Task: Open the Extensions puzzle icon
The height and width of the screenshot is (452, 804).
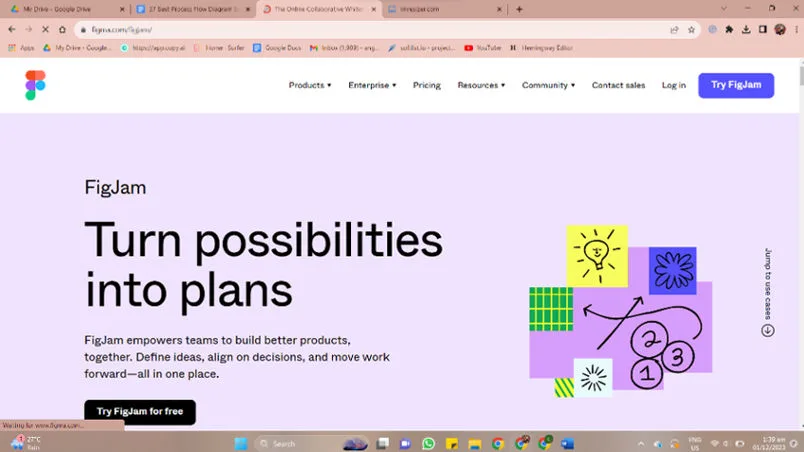Action: (729, 30)
